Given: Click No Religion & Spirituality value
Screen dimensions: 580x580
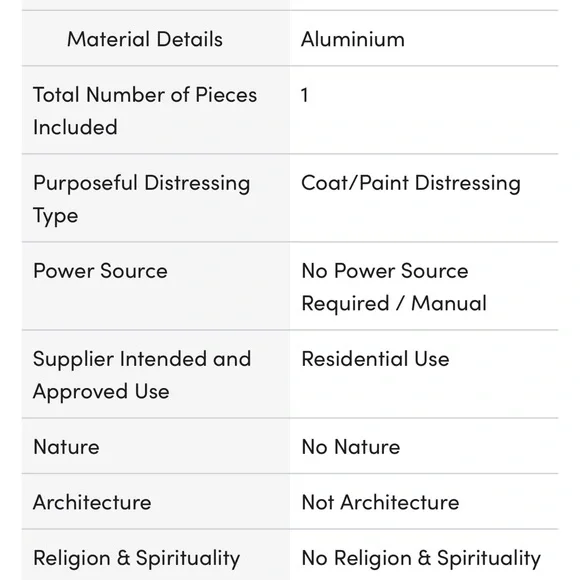Looking at the screenshot, I should point(421,559).
